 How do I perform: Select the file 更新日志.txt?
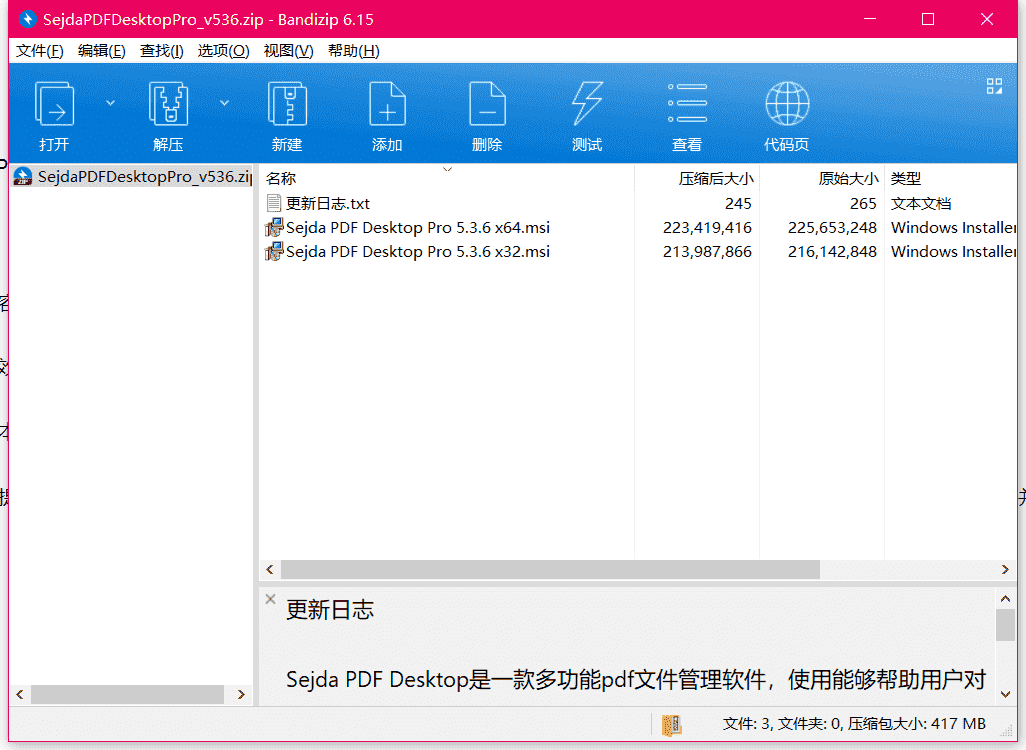point(328,204)
